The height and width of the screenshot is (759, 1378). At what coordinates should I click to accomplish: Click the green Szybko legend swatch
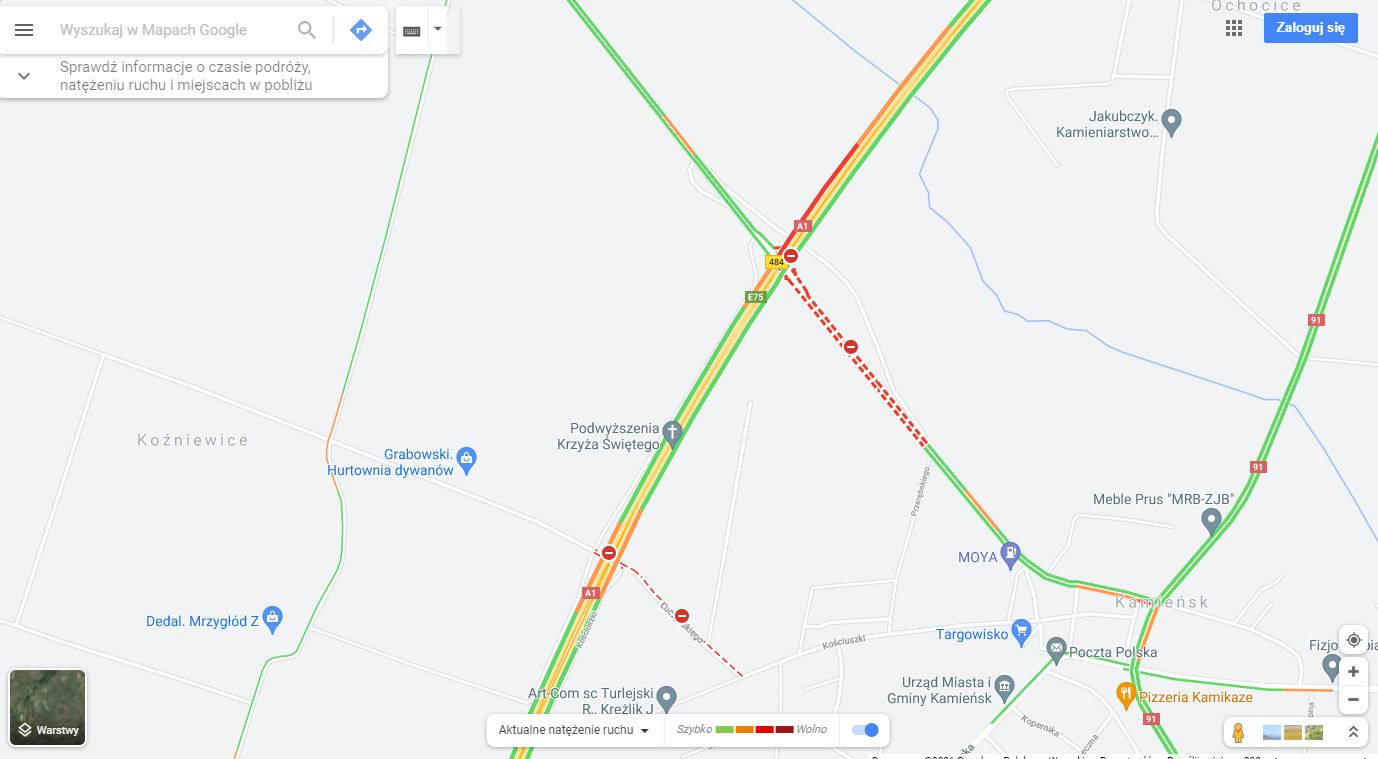tap(725, 730)
